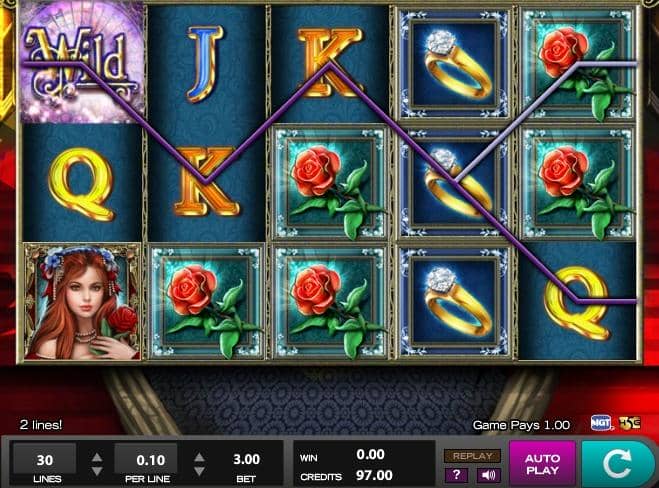This screenshot has height=488, width=659.
Task: Select the Lines value field showing 30
Action: tap(45, 459)
